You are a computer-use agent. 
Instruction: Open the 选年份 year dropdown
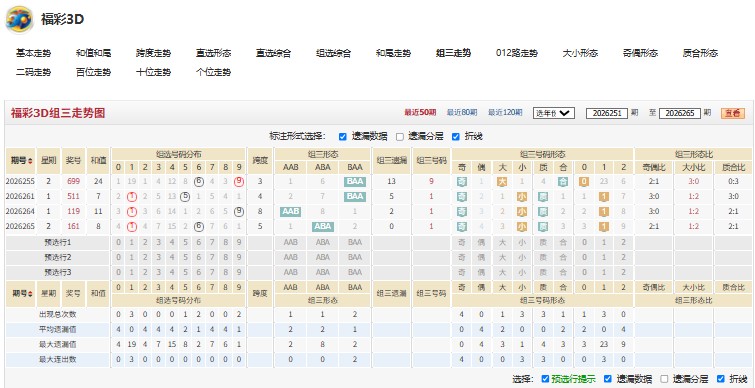(x=554, y=113)
